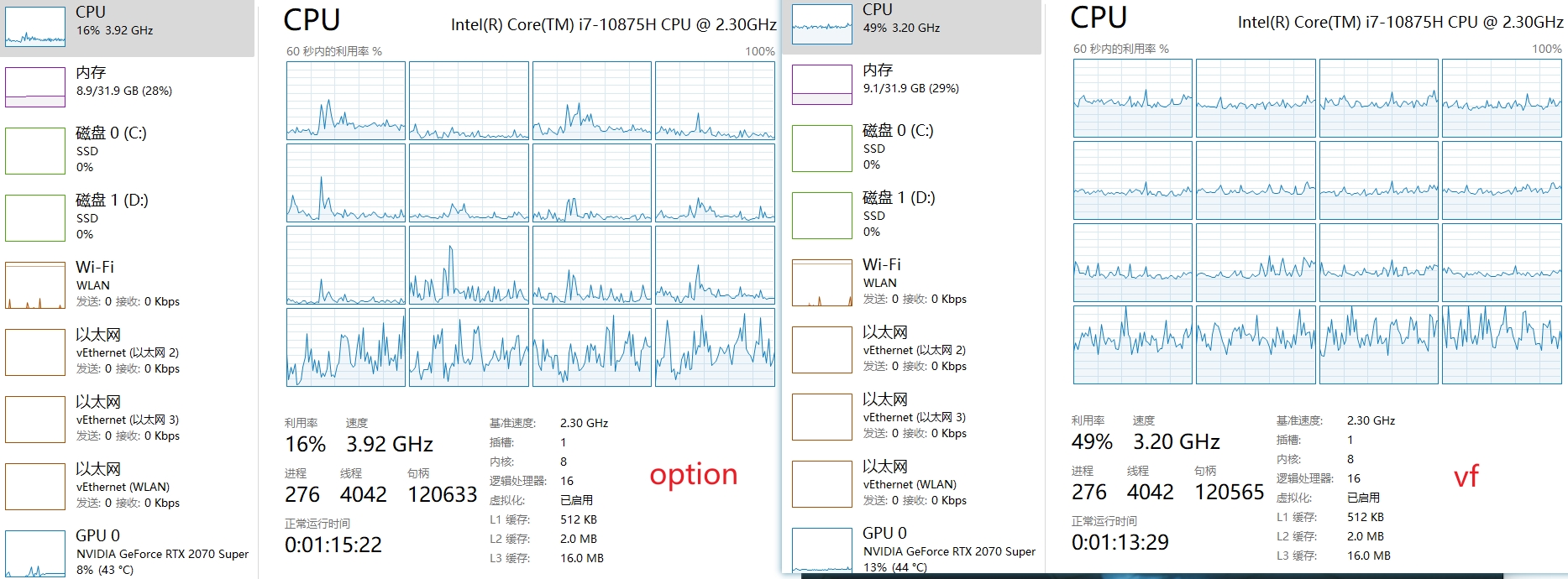
Task: Open GPU 0 entry showing 8% (43 °C)
Action: [127, 551]
